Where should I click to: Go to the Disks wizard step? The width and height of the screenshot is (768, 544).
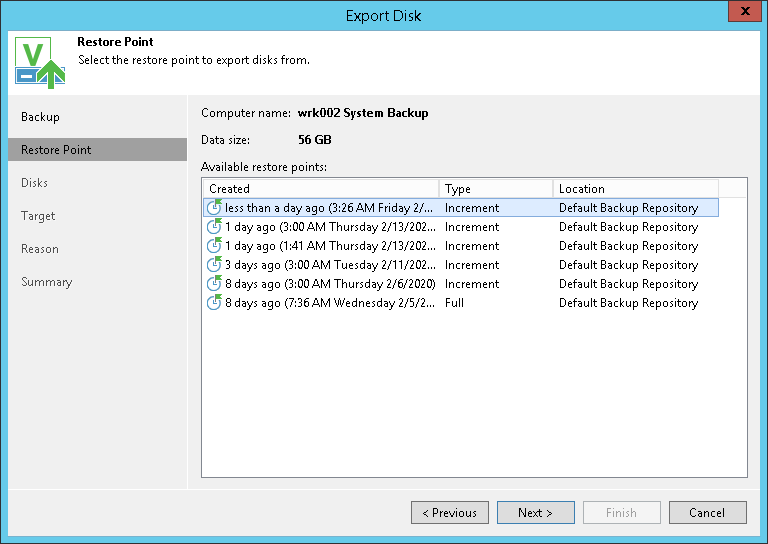pyautogui.click(x=34, y=183)
